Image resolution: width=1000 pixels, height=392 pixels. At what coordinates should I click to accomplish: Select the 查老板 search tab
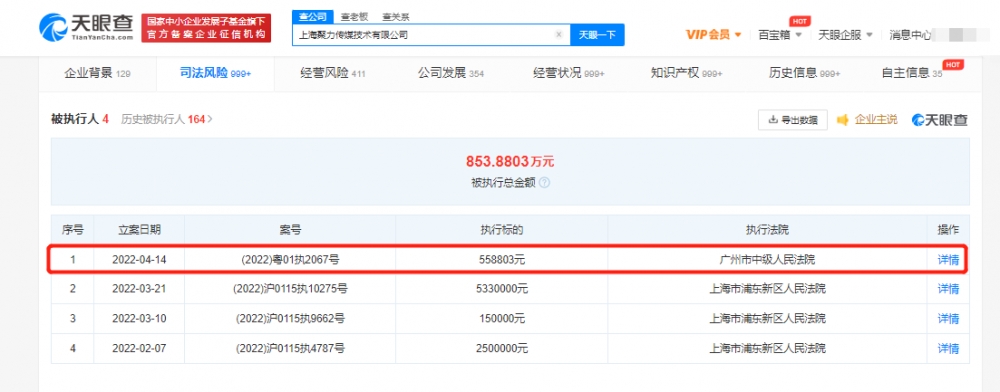pyautogui.click(x=354, y=17)
